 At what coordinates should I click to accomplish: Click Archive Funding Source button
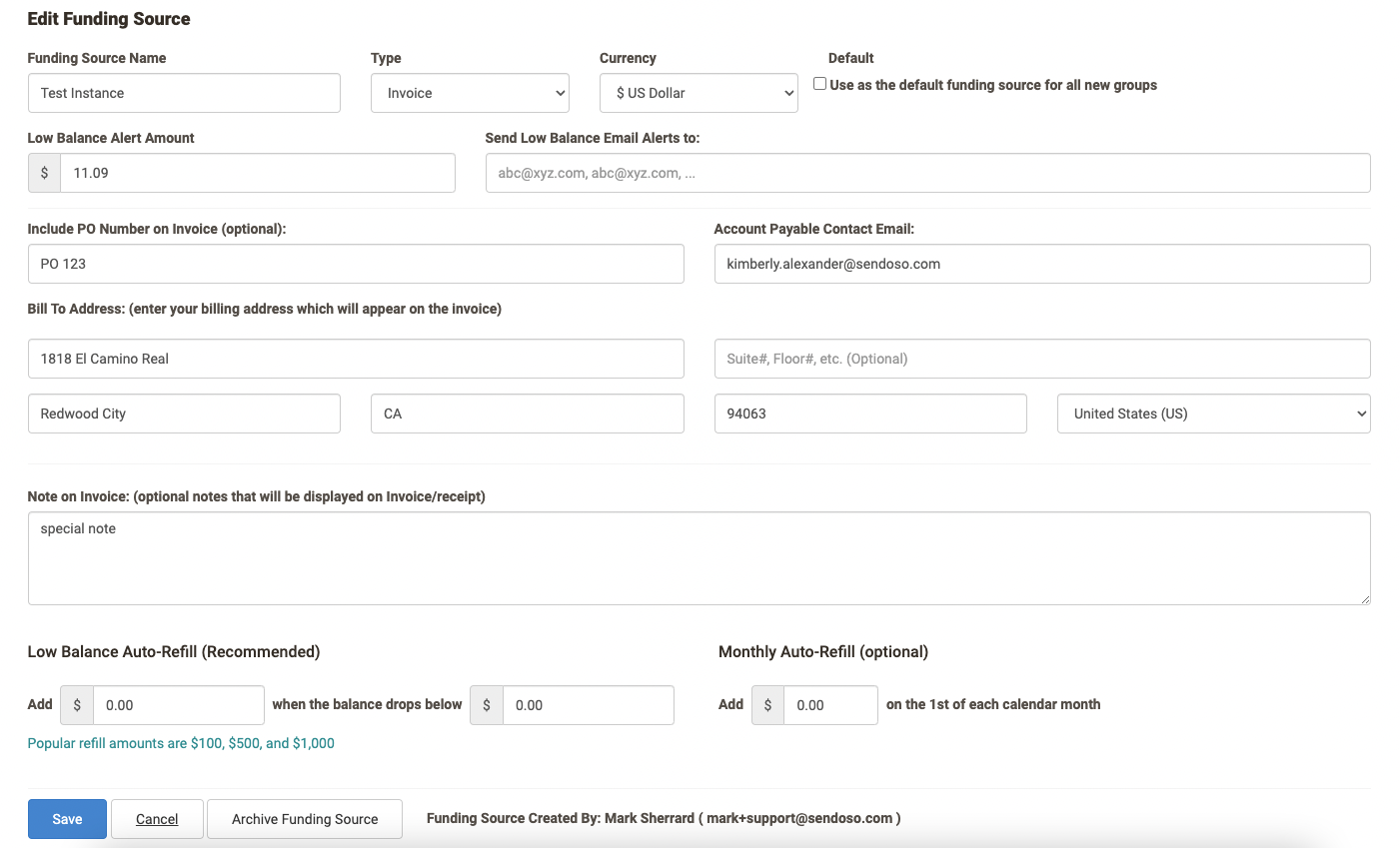click(305, 819)
